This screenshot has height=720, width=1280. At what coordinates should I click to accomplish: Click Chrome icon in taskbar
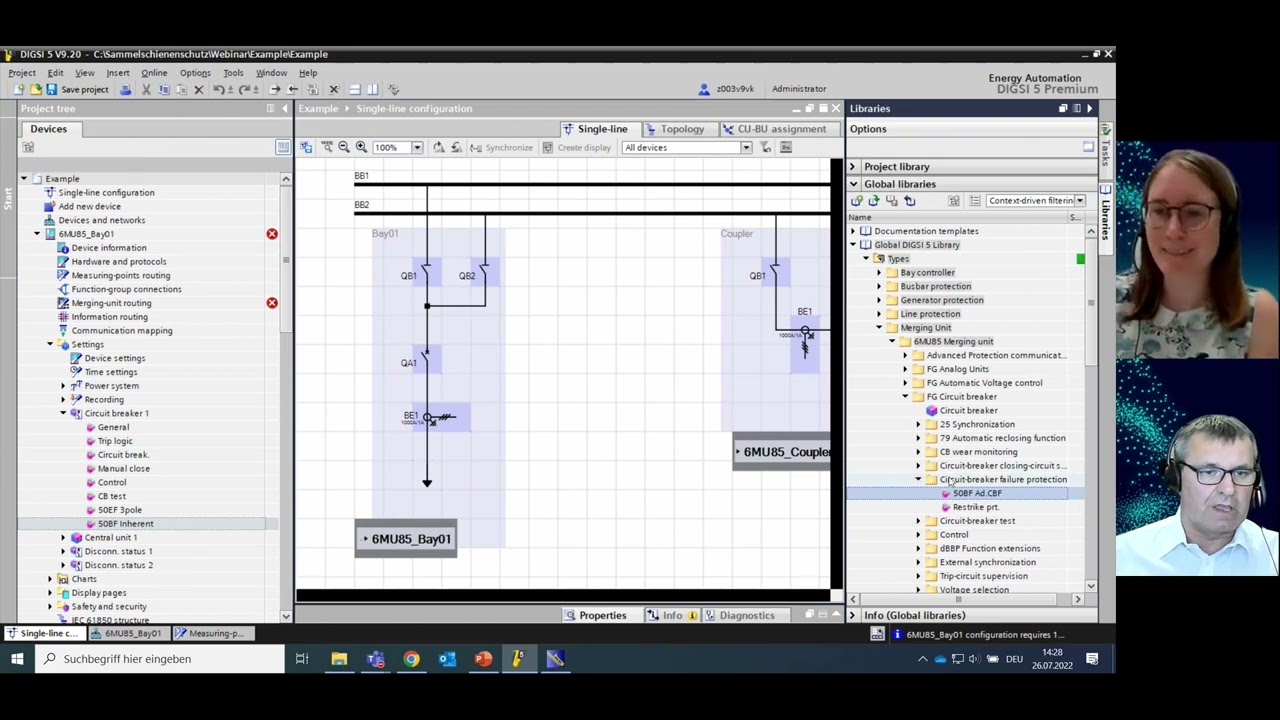411,659
